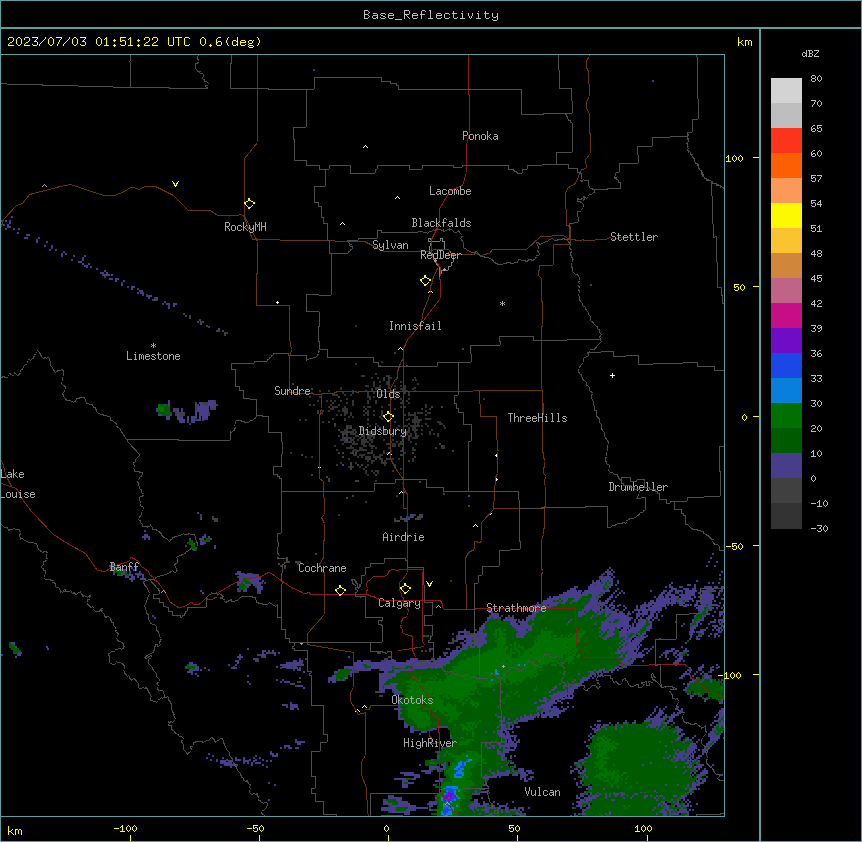Select the blue color swatch at 36 dBZ

point(786,365)
